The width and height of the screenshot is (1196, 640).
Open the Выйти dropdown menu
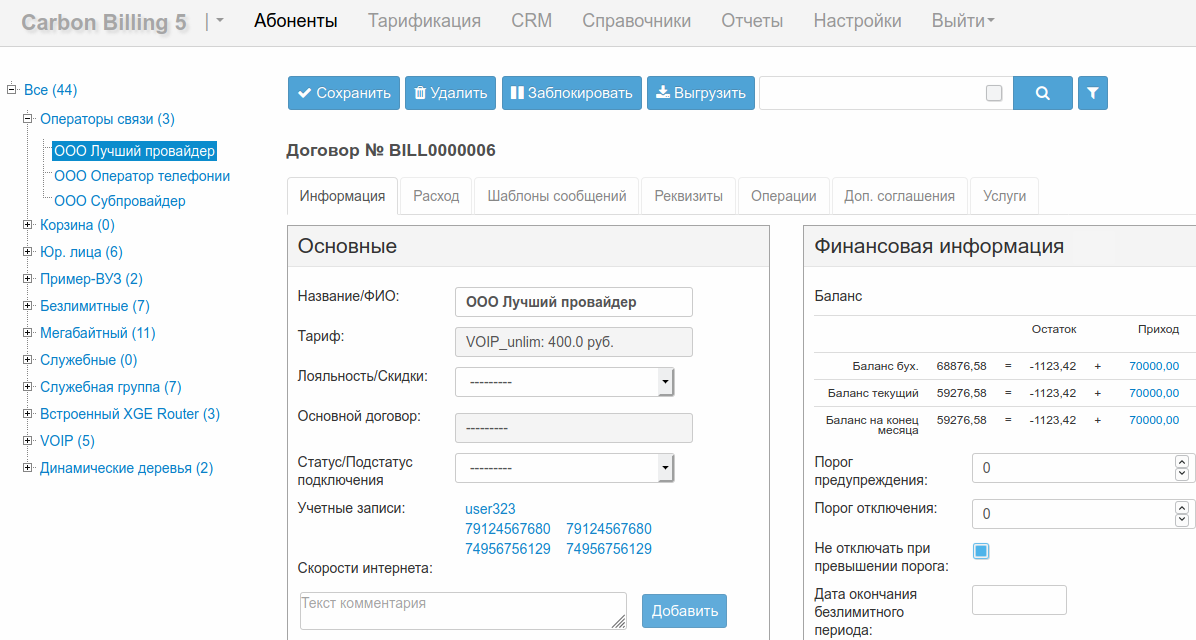coord(961,20)
